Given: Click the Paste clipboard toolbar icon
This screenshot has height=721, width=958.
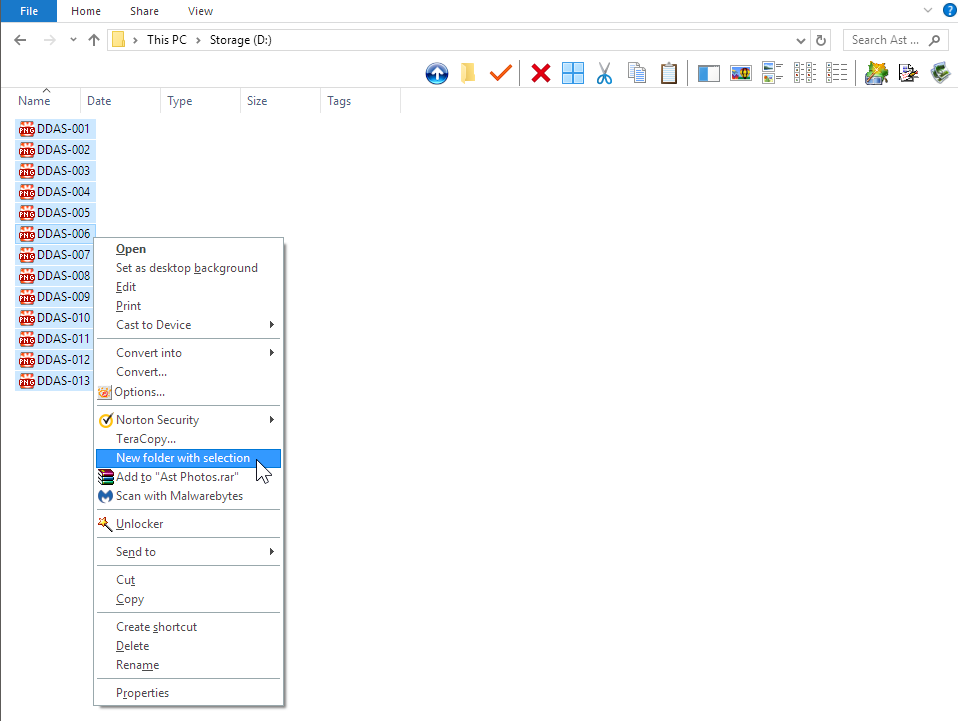Looking at the screenshot, I should [x=669, y=73].
